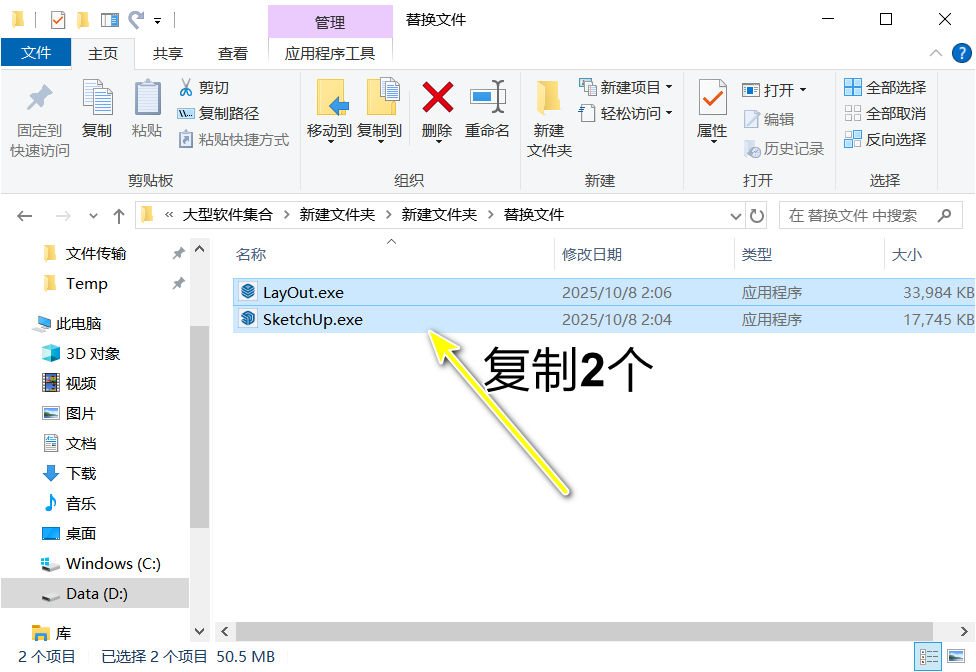
Task: Switch to details view in status bar
Action: pyautogui.click(x=928, y=656)
